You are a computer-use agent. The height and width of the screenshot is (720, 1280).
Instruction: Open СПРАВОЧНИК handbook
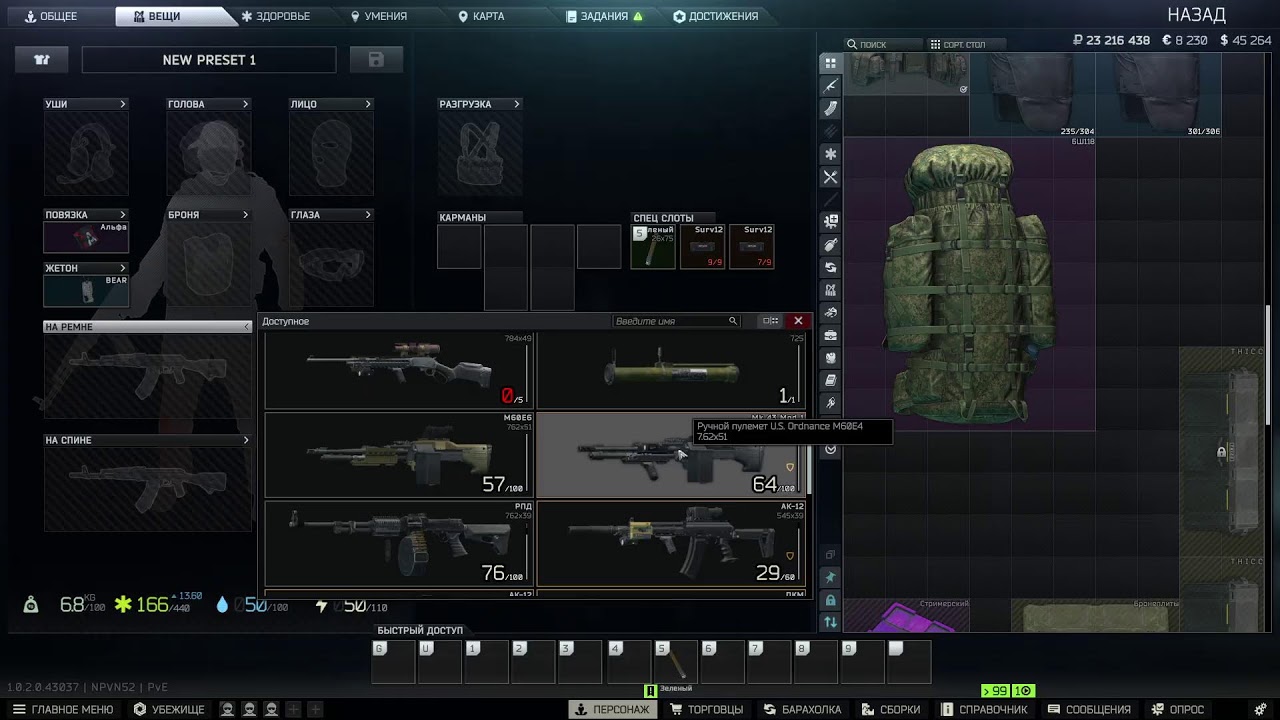tap(983, 709)
